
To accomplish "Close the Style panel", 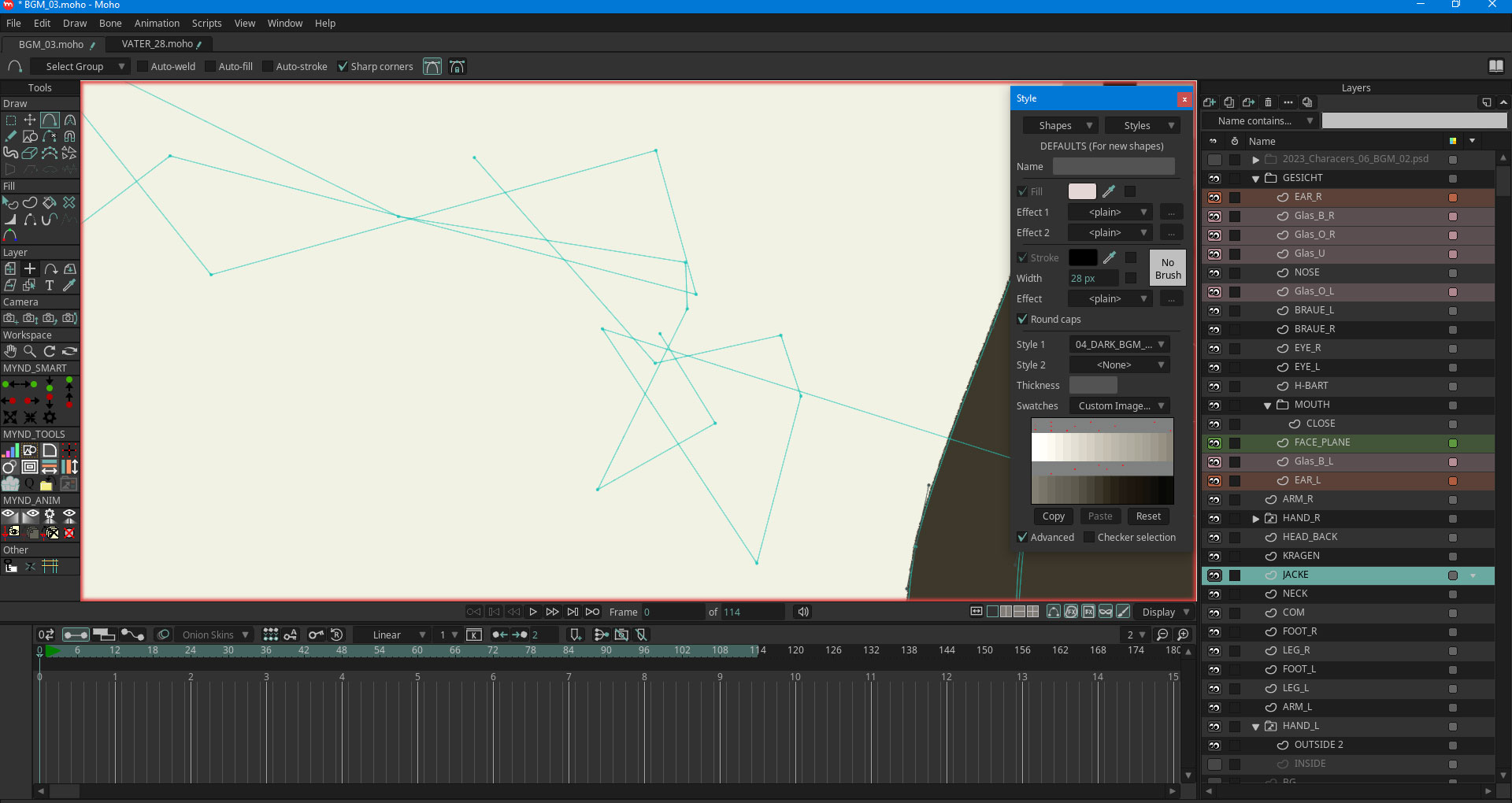I will click(x=1184, y=99).
